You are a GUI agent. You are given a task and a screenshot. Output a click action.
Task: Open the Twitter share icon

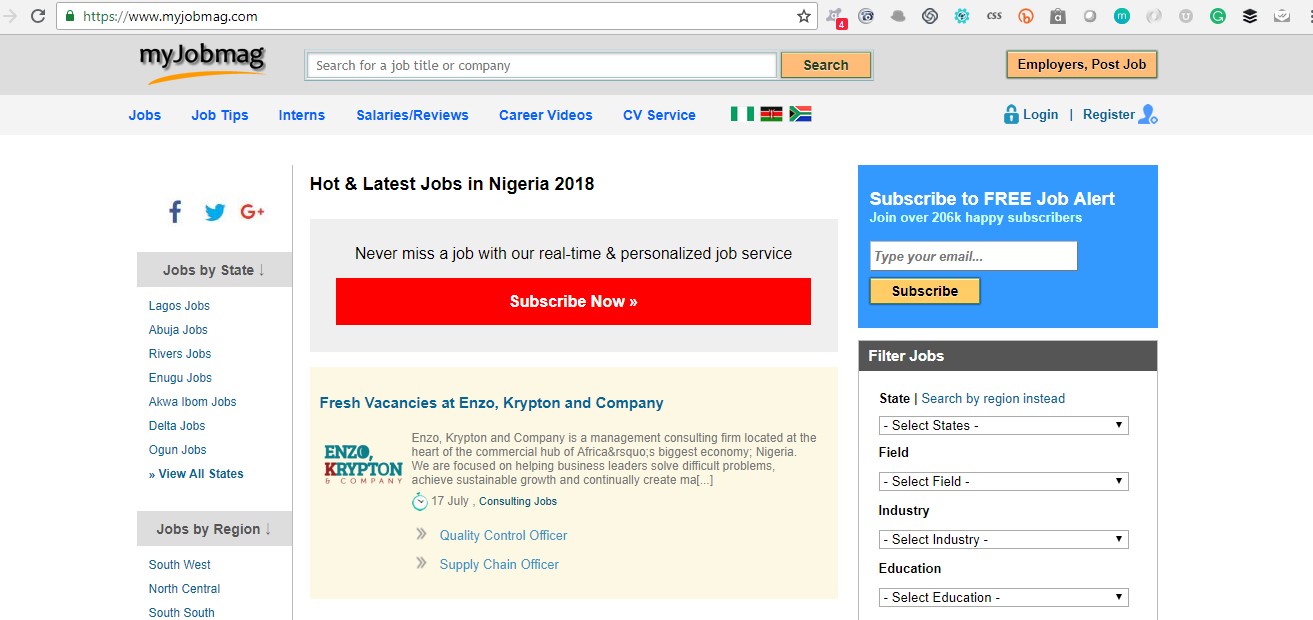(x=215, y=212)
